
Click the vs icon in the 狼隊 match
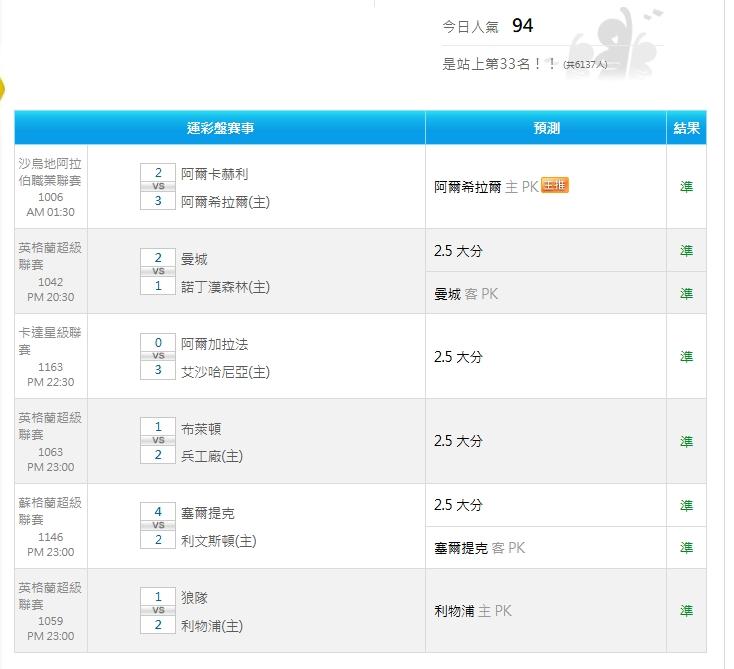point(158,611)
